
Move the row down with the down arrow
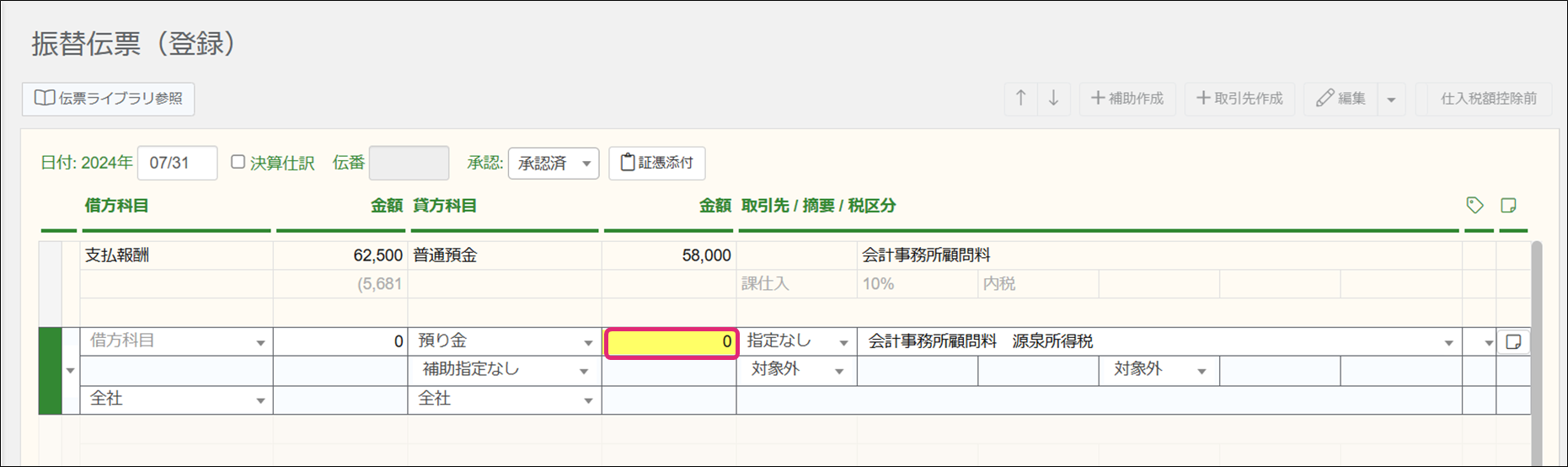[x=1053, y=99]
